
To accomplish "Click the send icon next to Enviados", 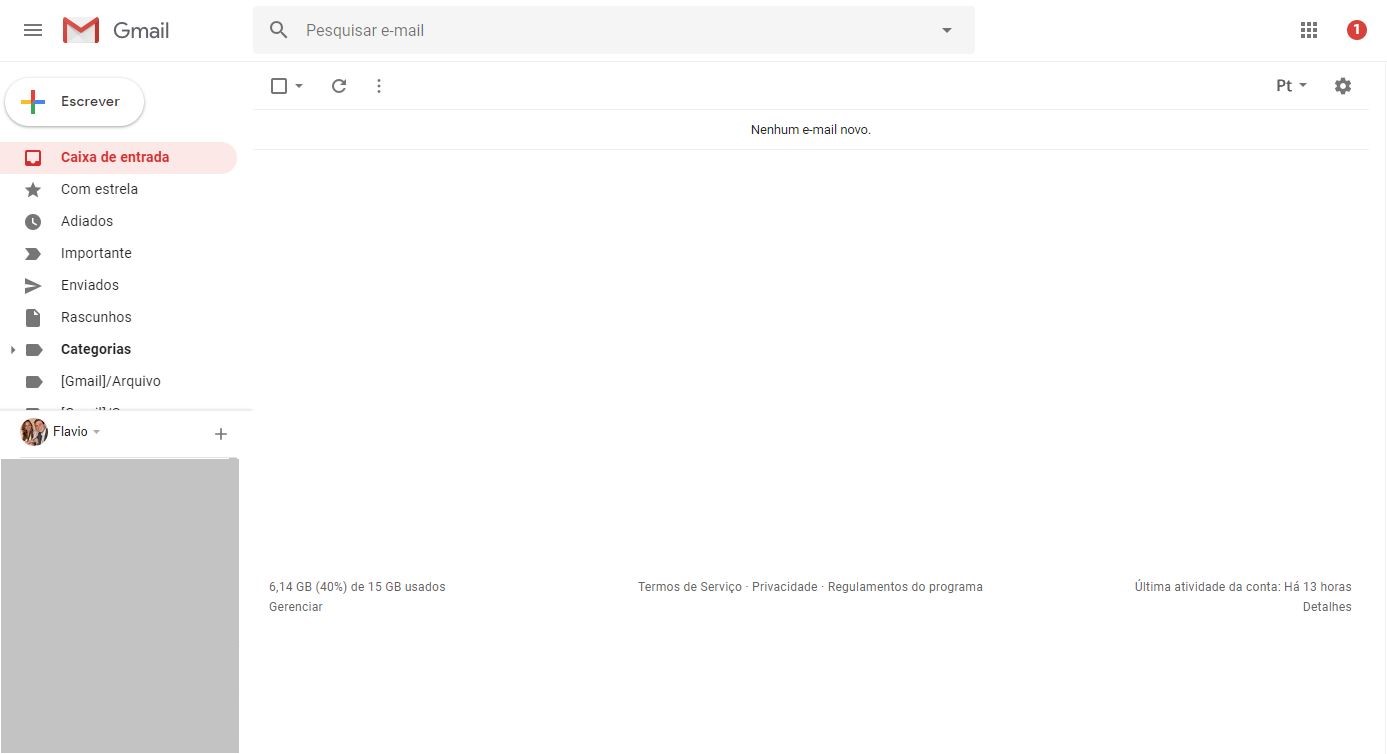I will point(33,285).
